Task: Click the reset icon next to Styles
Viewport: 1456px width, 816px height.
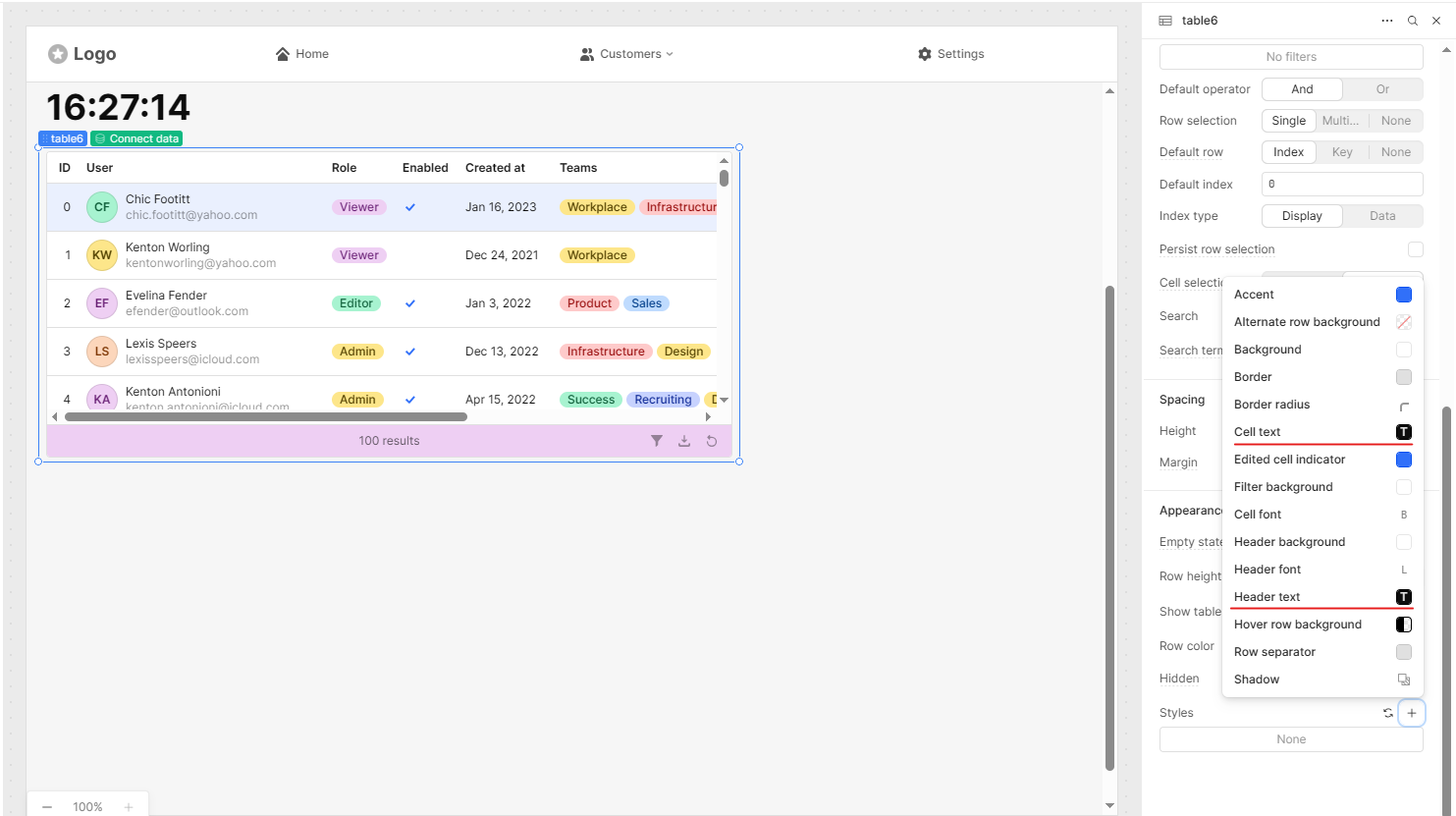Action: pyautogui.click(x=1388, y=713)
